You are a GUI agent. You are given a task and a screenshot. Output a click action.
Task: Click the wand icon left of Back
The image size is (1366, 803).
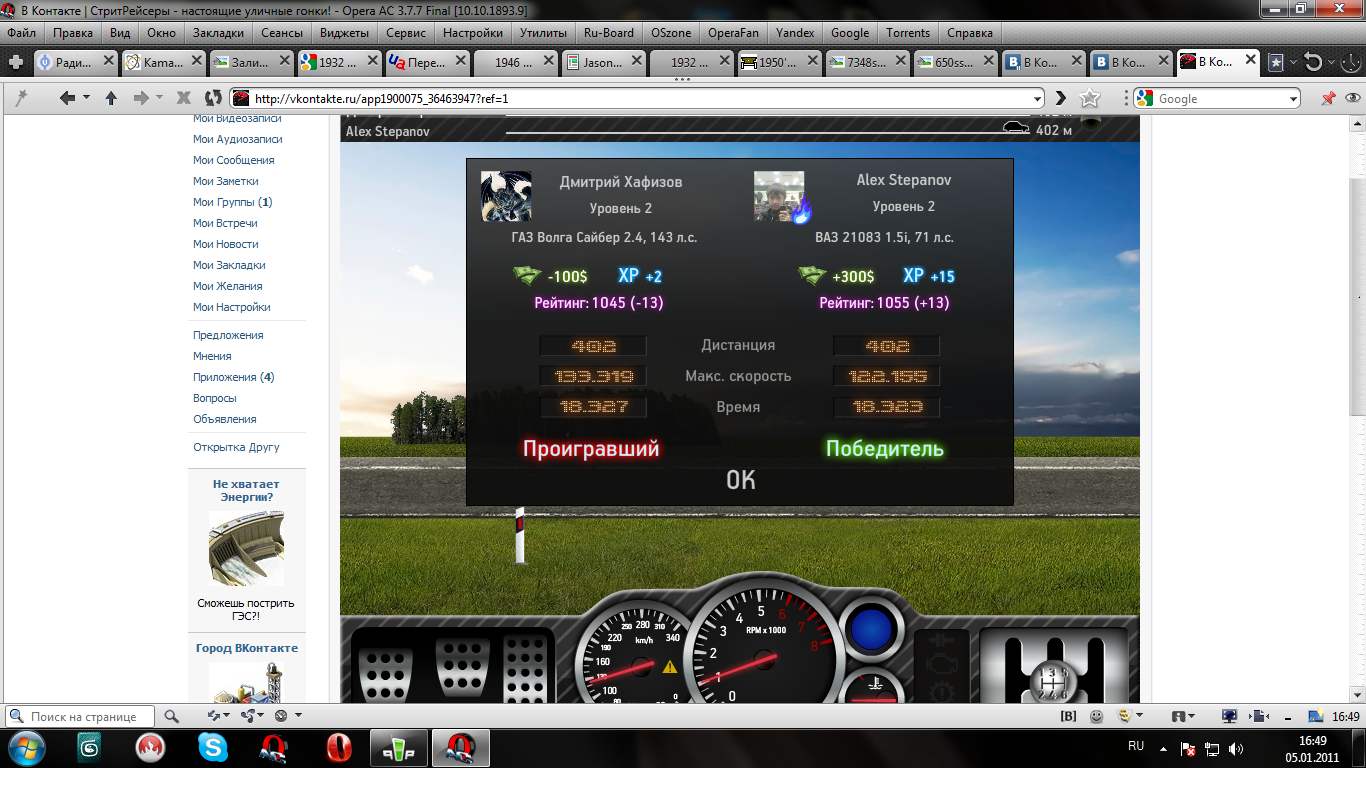21,98
